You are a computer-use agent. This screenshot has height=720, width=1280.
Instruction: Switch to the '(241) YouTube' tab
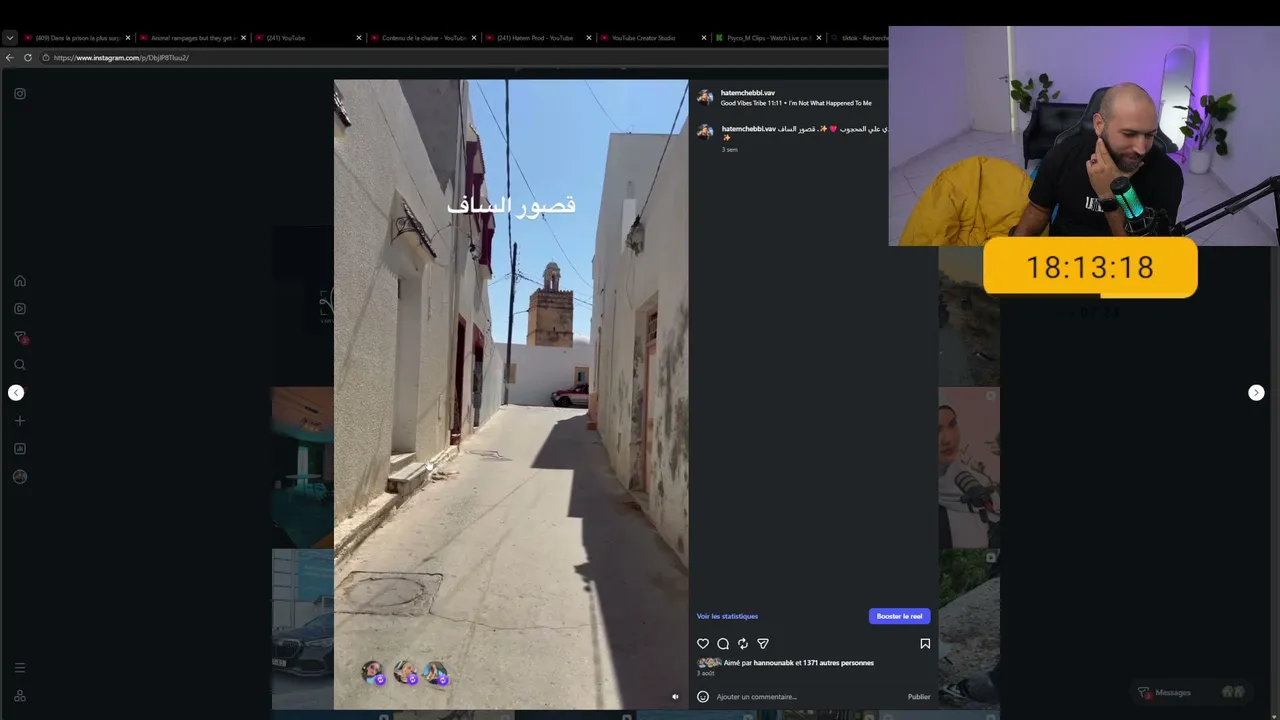309,38
